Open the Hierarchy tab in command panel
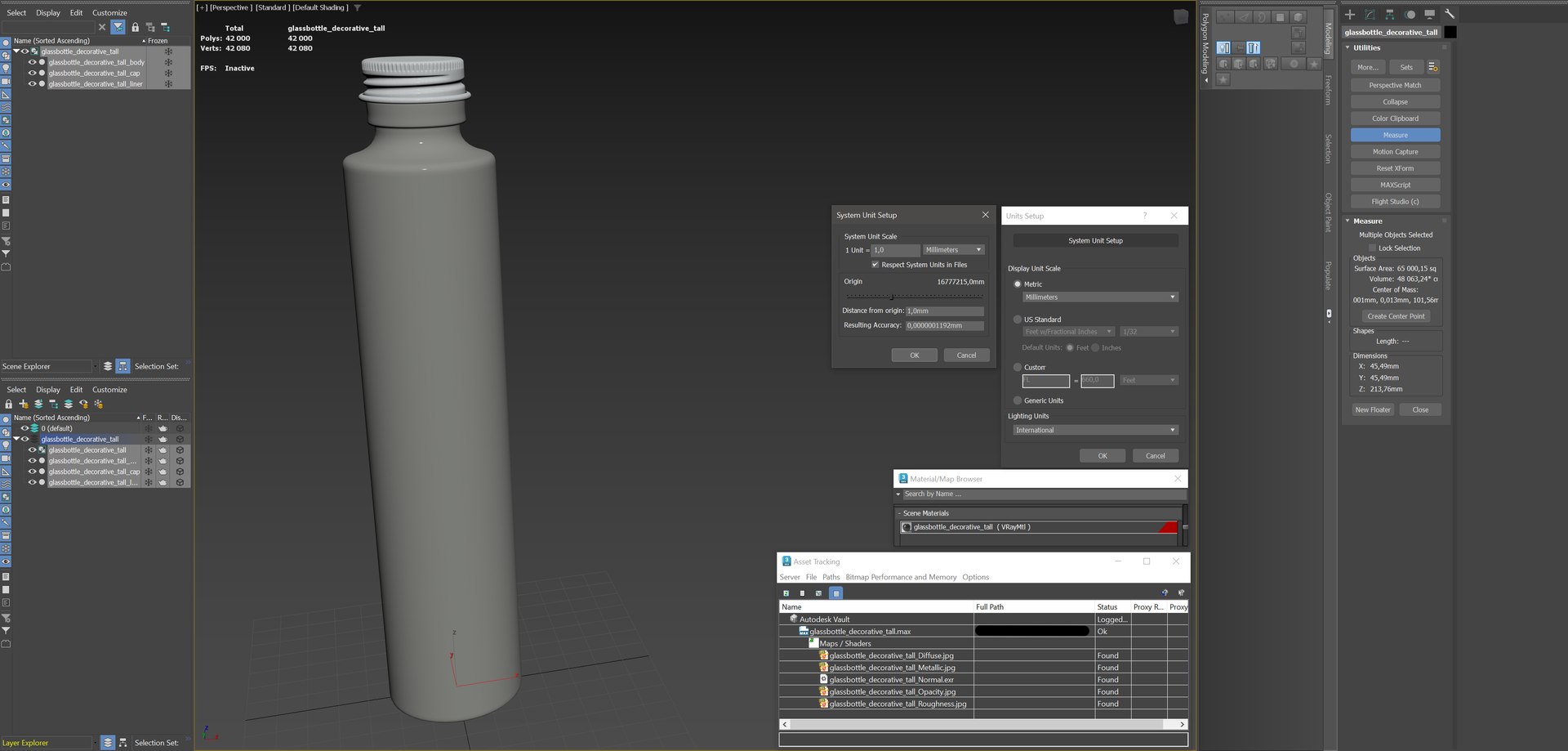The image size is (1568, 751). 1389,14
